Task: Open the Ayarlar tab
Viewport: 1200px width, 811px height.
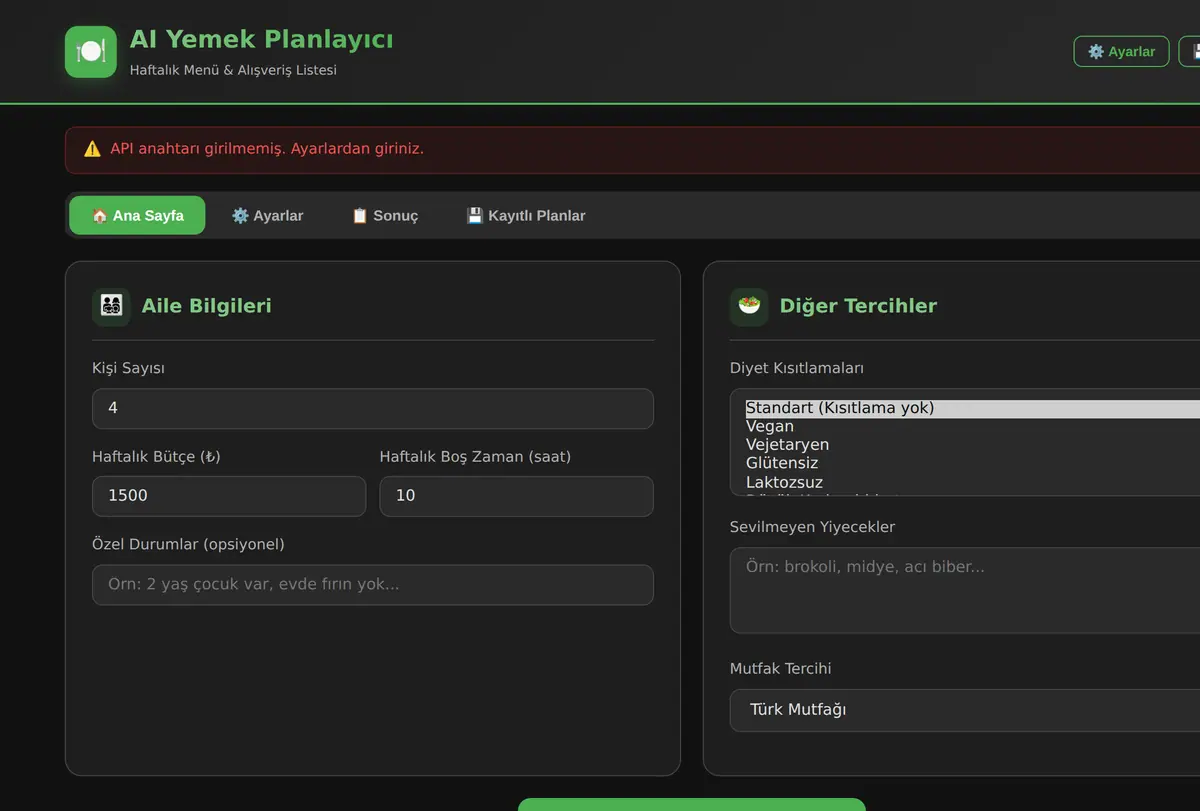Action: [x=267, y=215]
